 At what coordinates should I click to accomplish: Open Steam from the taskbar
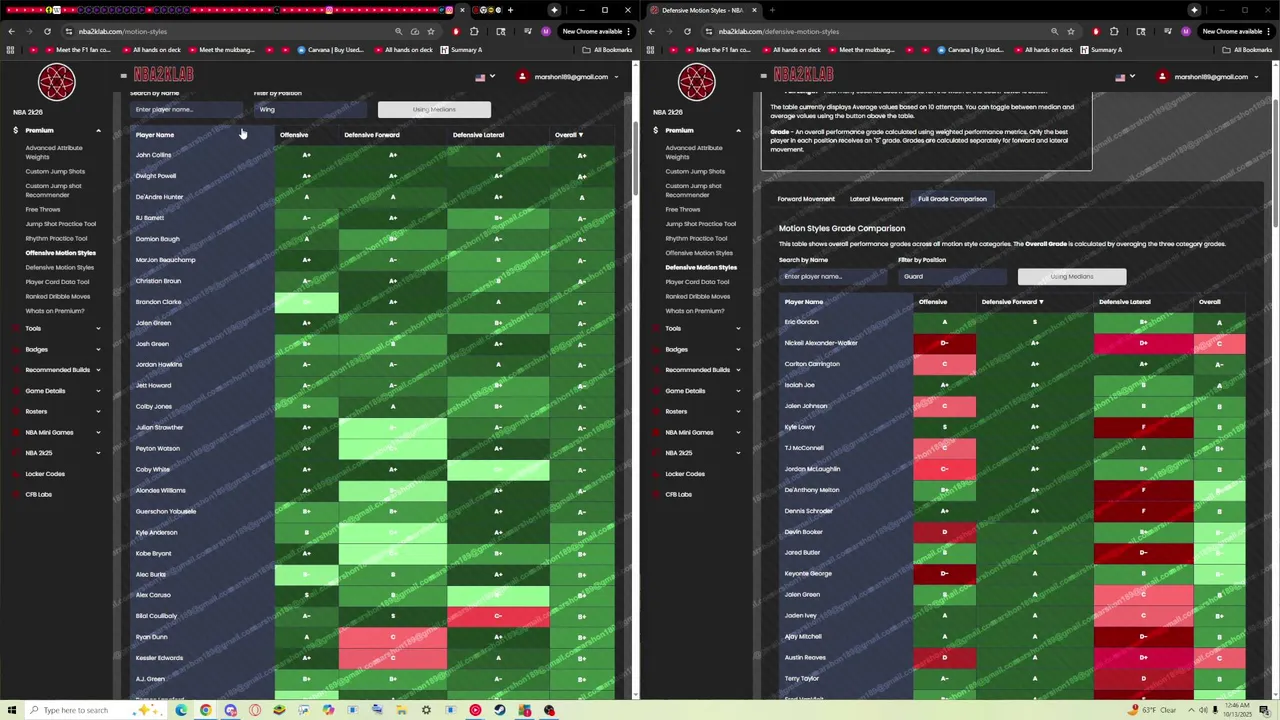tap(499, 710)
